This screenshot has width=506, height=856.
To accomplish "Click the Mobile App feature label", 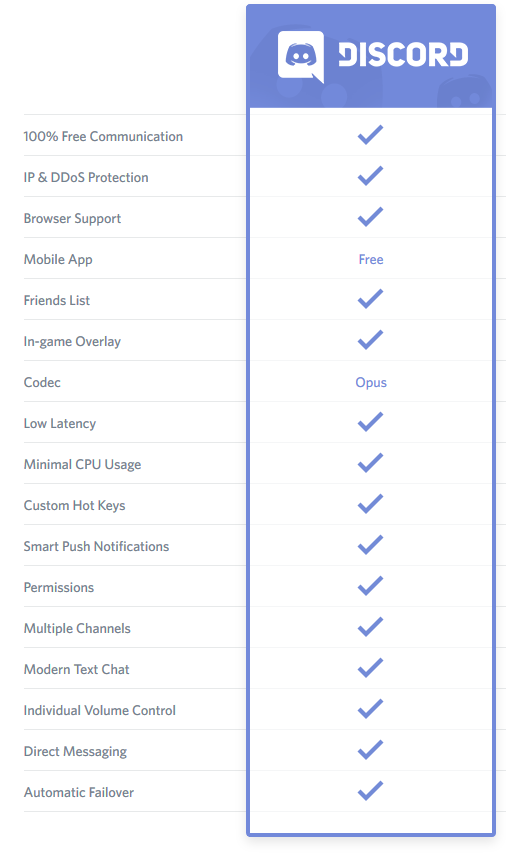I will pyautogui.click(x=58, y=260).
